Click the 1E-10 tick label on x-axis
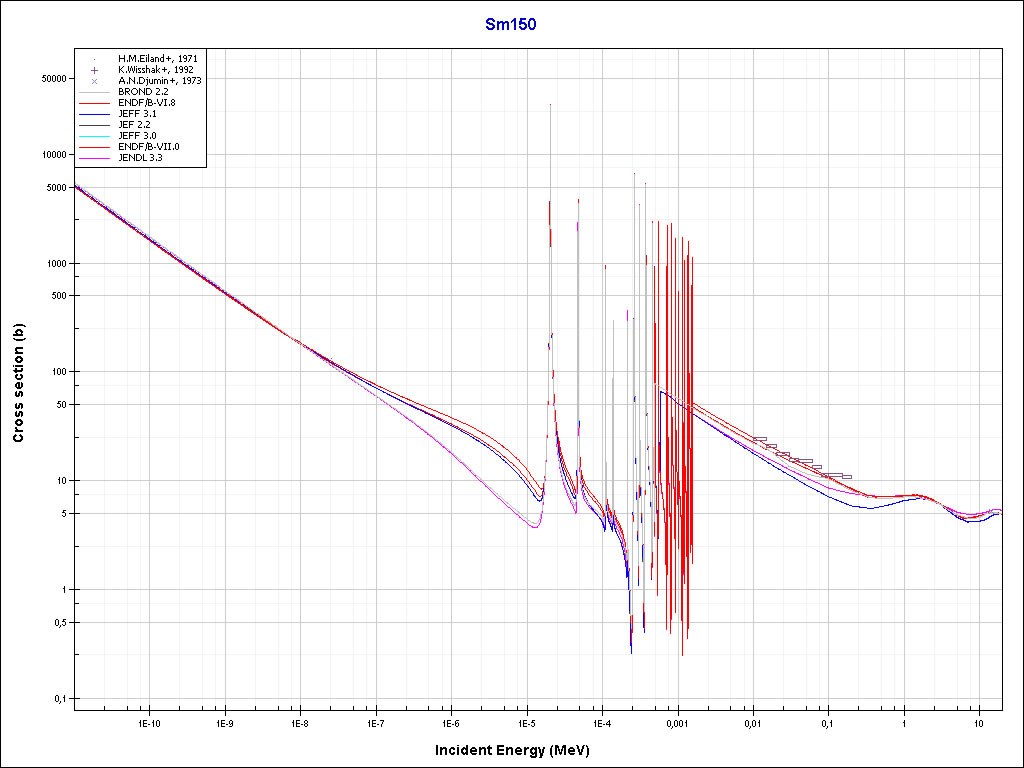Viewport: 1024px width, 768px height. tap(149, 721)
